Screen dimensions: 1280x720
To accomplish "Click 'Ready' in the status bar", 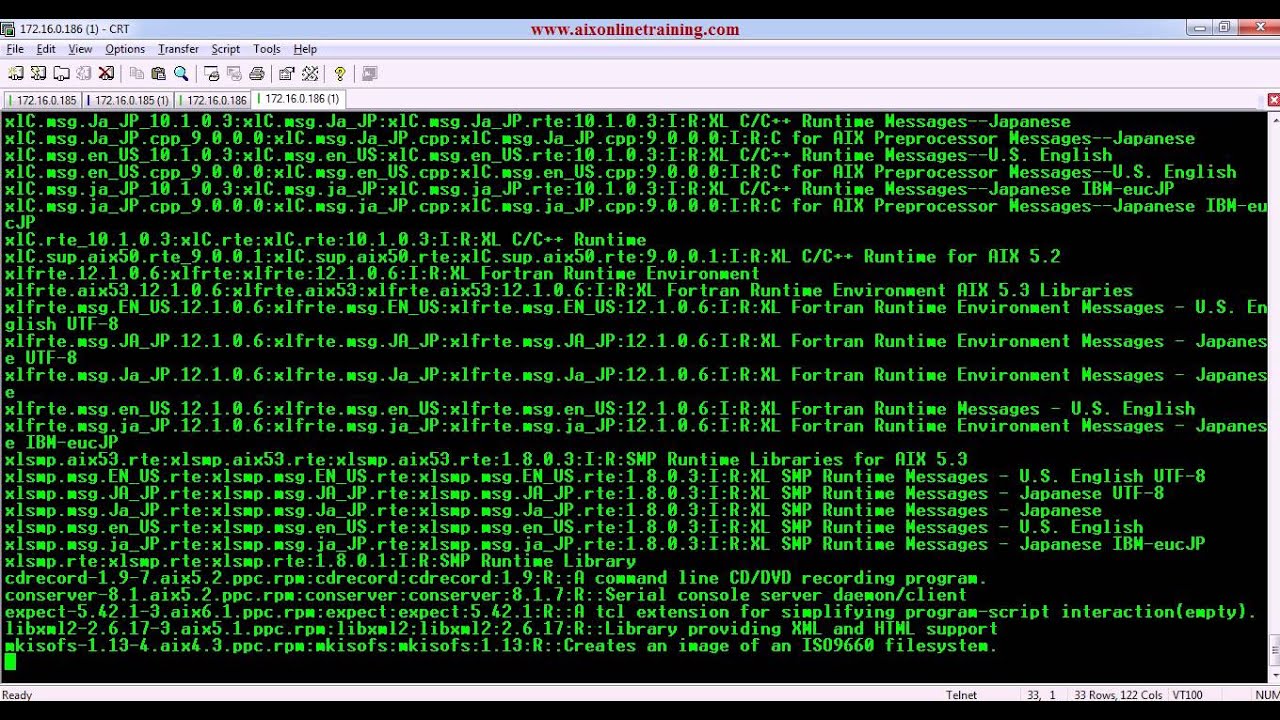I will pos(17,695).
